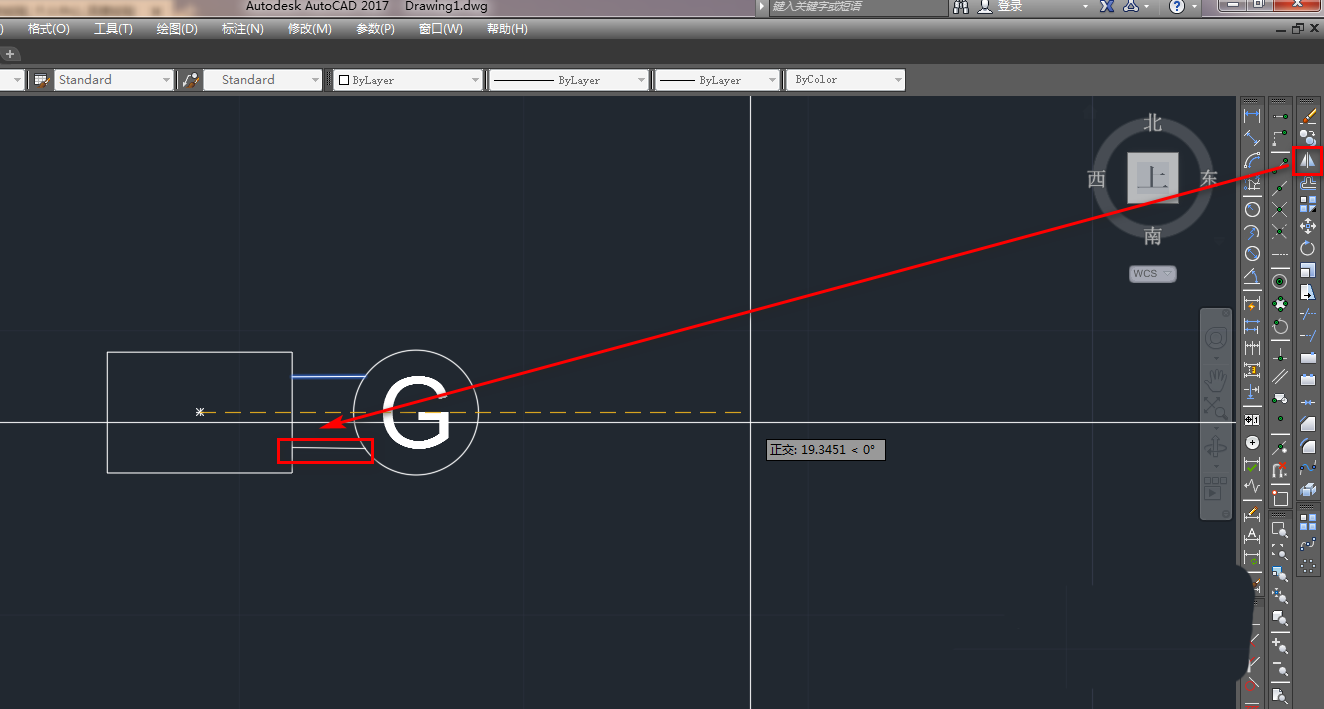The image size is (1324, 709).
Task: Open the ByColor plot style dropdown
Action: click(x=846, y=80)
